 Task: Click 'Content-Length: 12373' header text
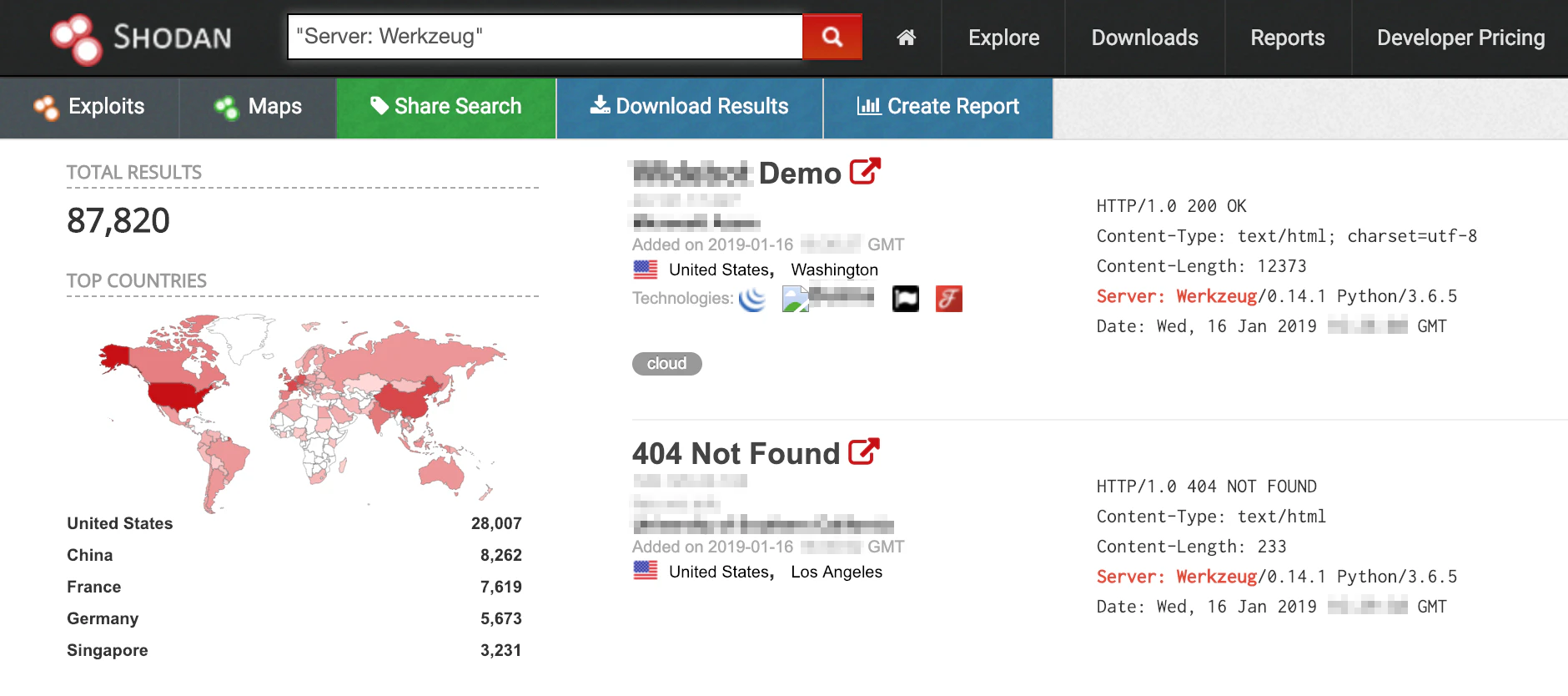[1202, 266]
